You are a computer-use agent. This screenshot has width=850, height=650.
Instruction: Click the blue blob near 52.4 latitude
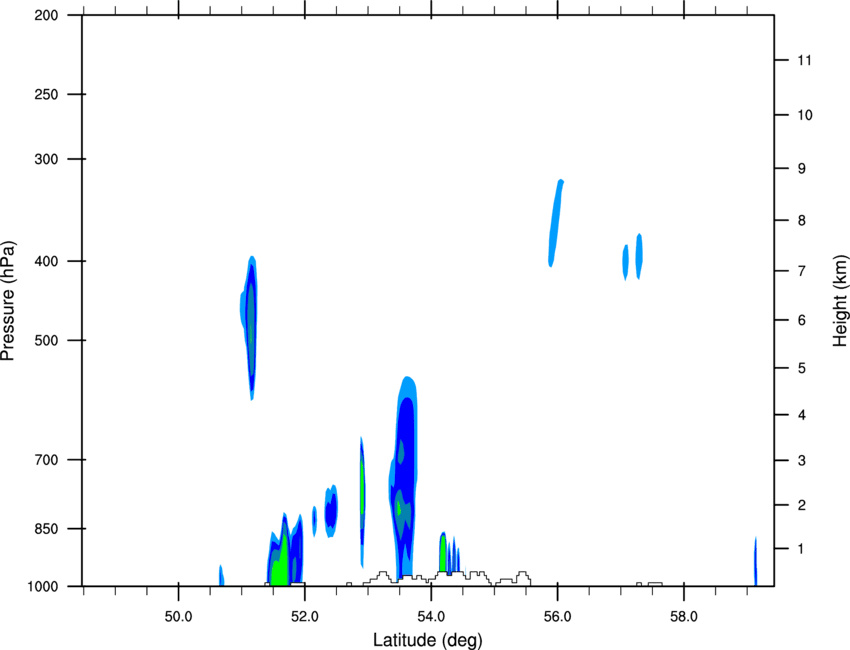[331, 511]
